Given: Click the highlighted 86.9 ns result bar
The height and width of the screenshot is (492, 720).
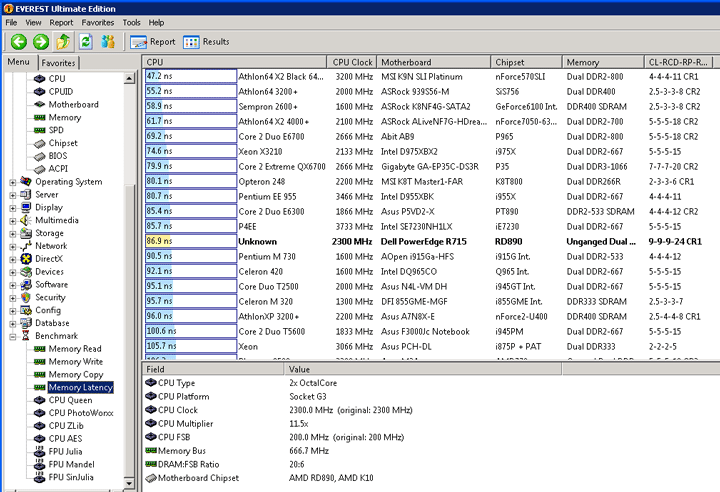Looking at the screenshot, I should pyautogui.click(x=191, y=241).
